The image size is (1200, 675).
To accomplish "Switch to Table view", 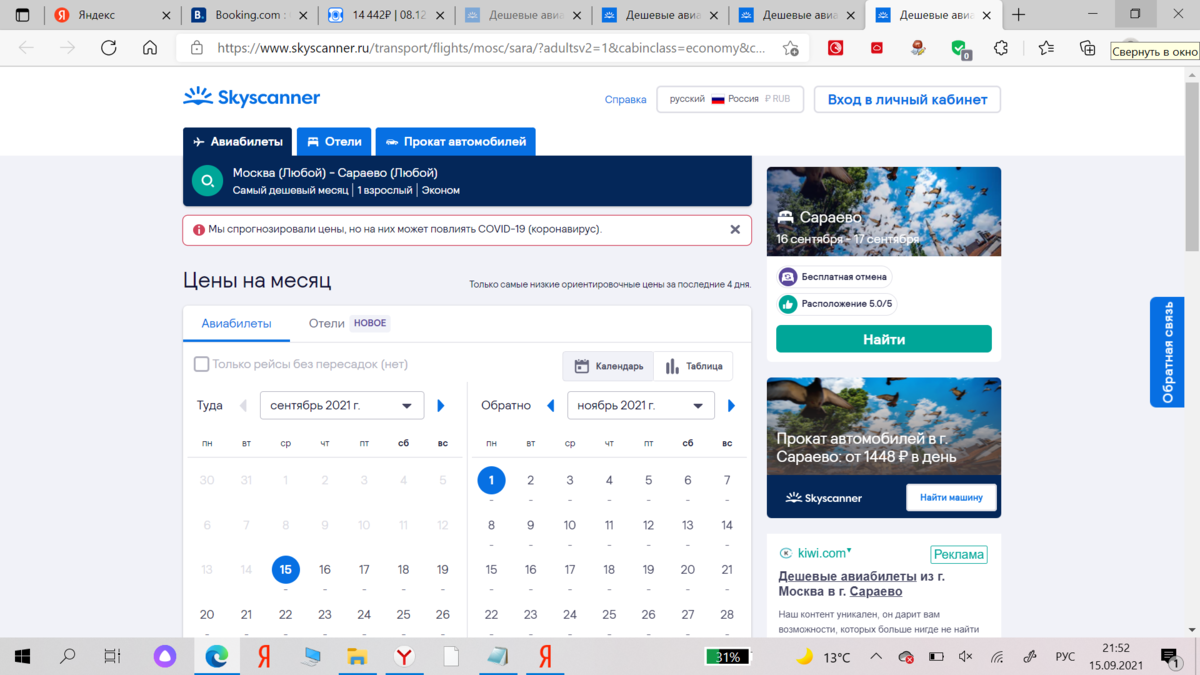I will pyautogui.click(x=693, y=366).
